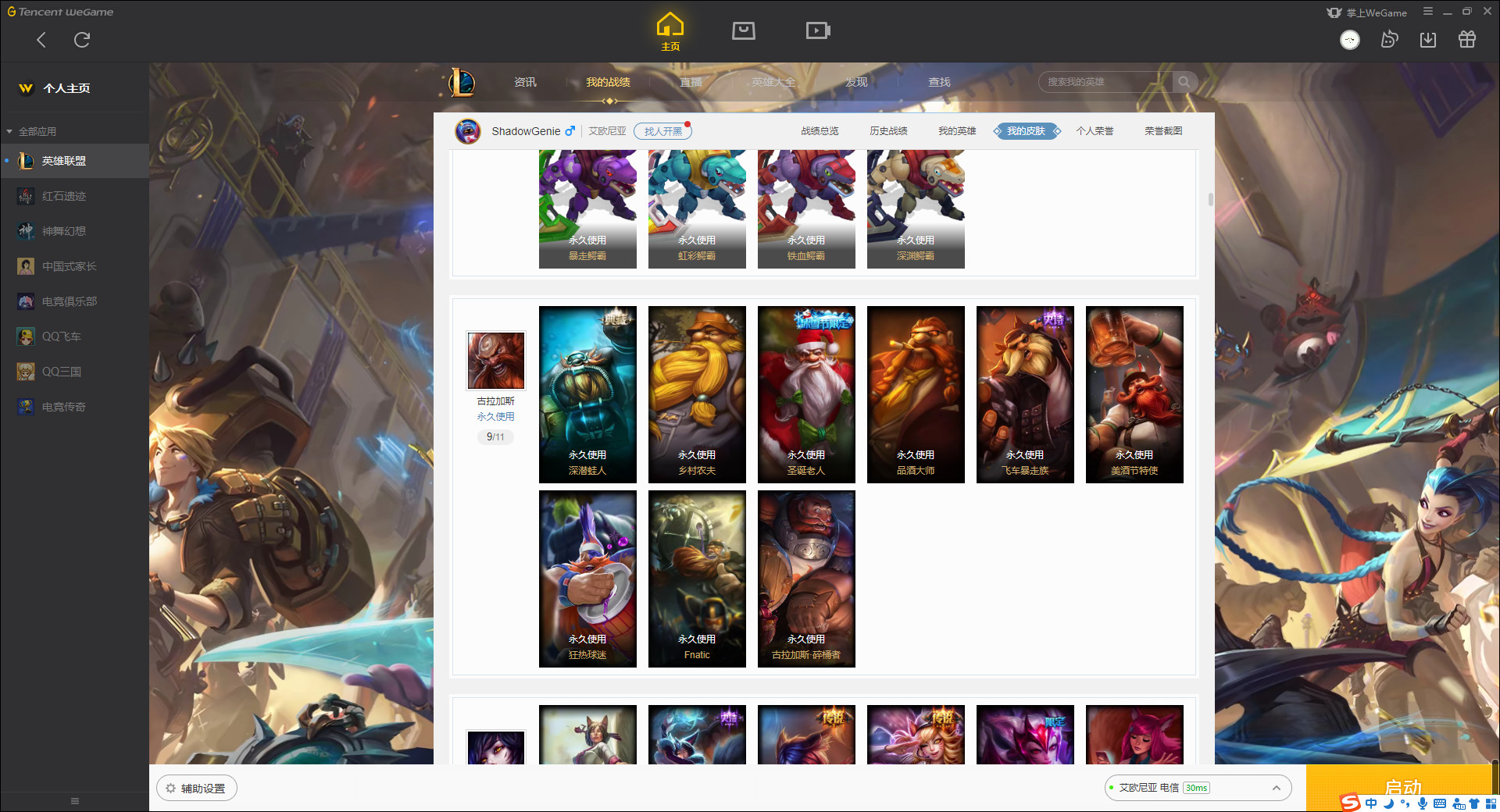1500x812 pixels.
Task: Click the skin list scrollbar thumb
Action: point(1211,199)
